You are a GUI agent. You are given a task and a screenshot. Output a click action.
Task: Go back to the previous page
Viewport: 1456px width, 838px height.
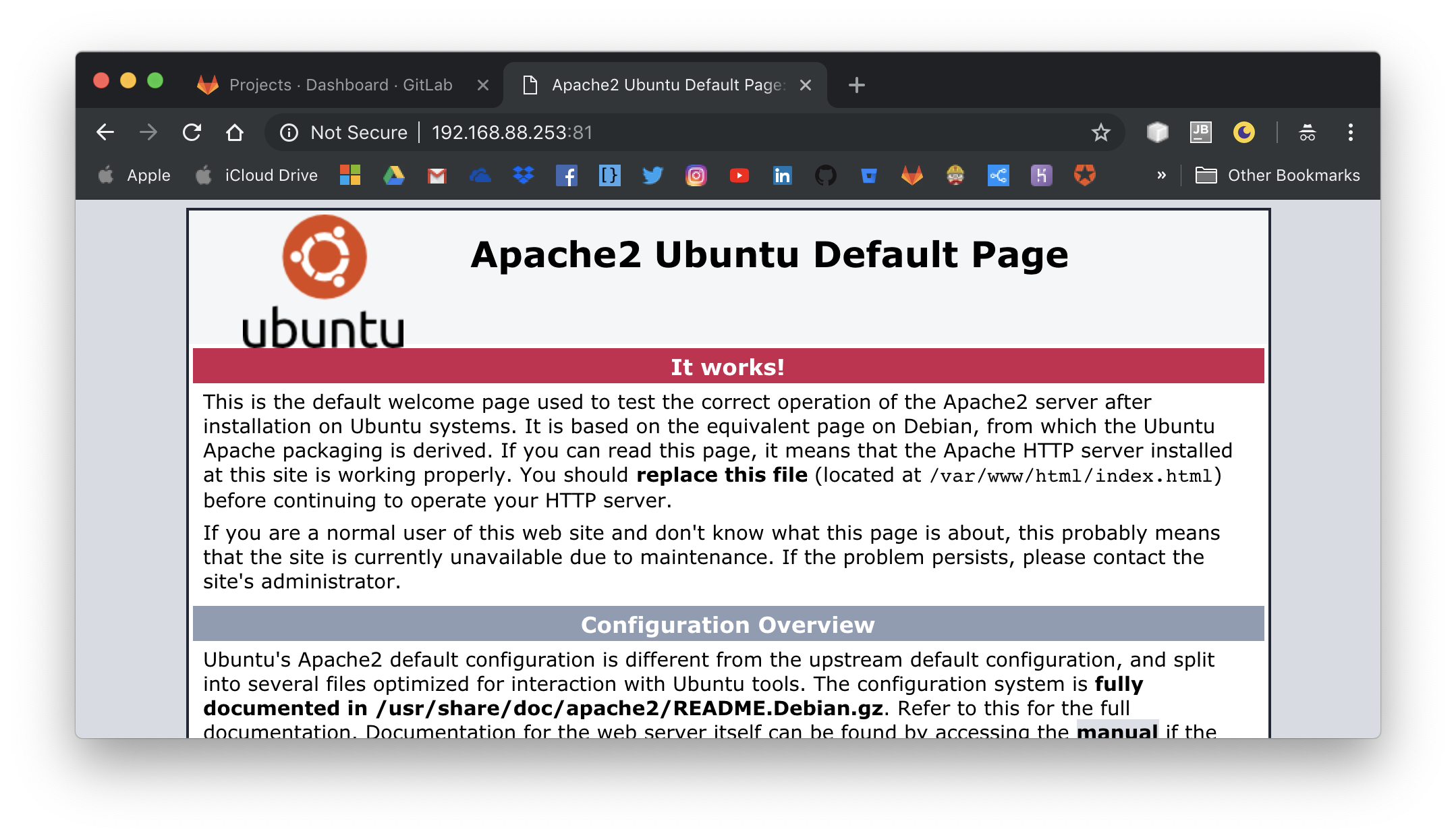pos(105,132)
